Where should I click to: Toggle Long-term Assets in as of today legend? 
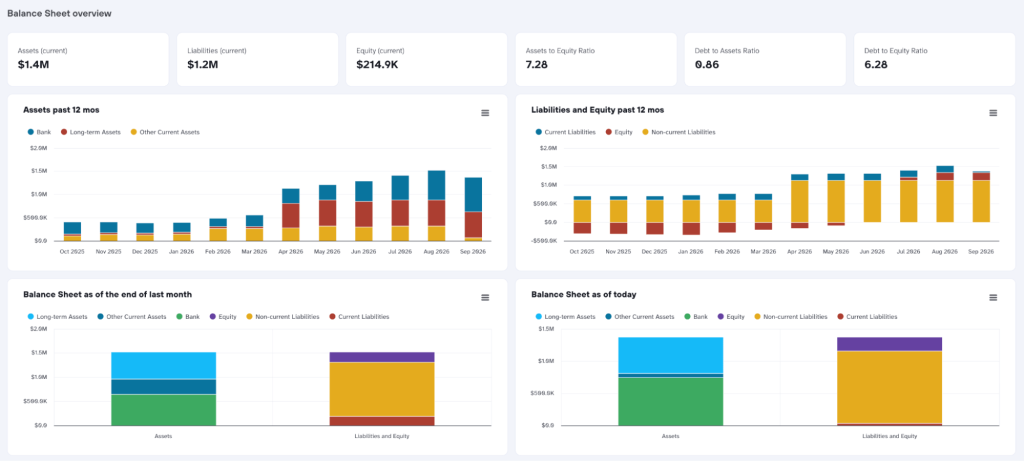566,317
